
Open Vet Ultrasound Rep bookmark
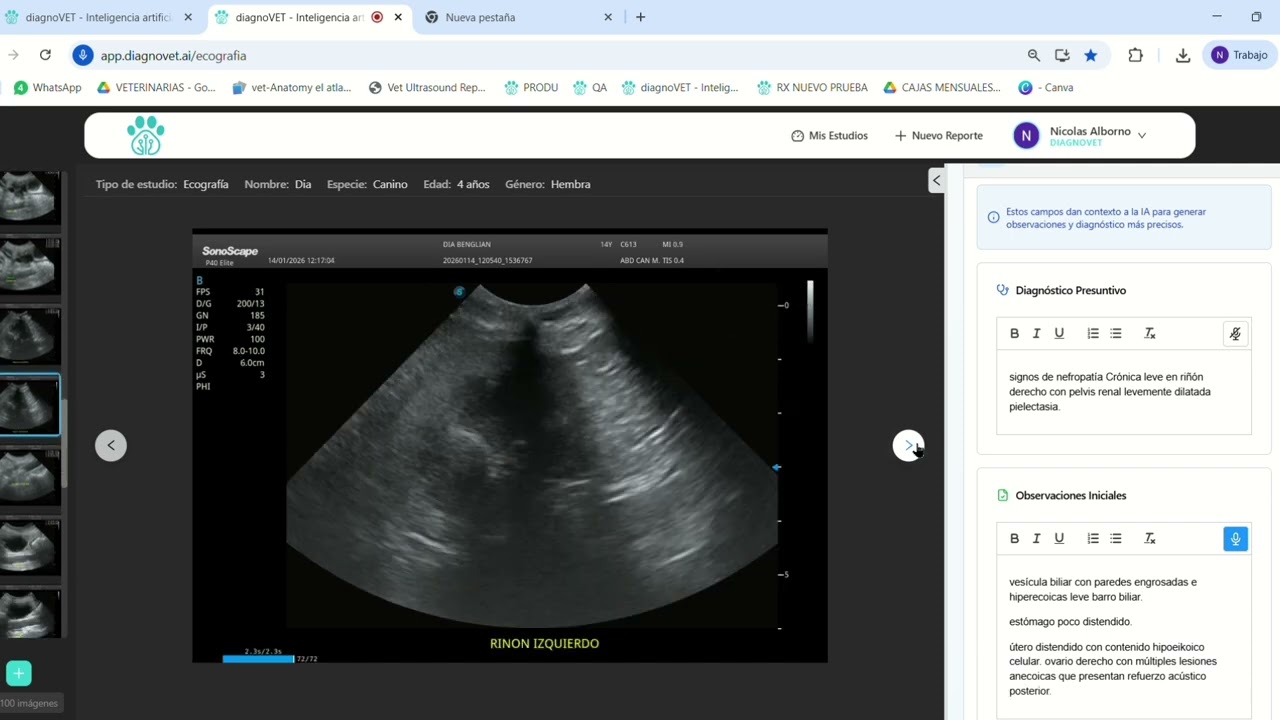[x=427, y=87]
